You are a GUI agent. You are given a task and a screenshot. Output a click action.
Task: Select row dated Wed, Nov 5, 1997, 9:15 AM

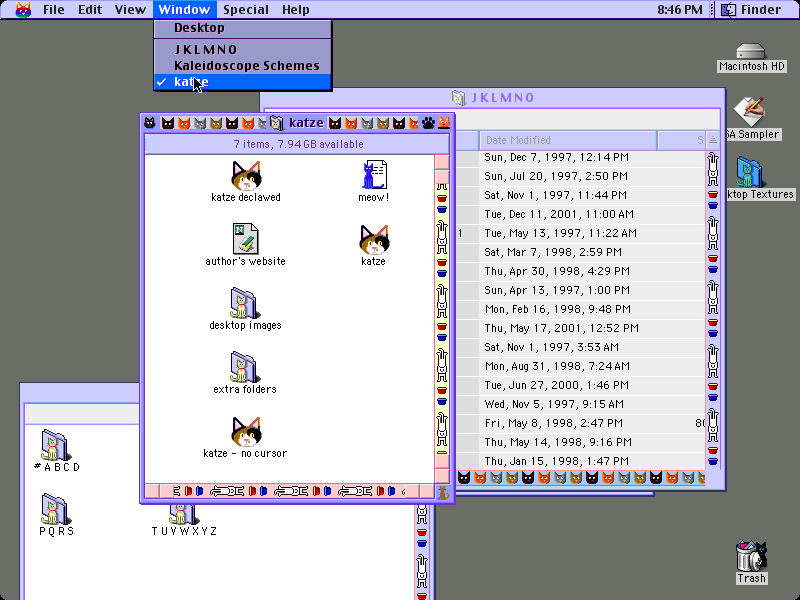click(x=581, y=404)
